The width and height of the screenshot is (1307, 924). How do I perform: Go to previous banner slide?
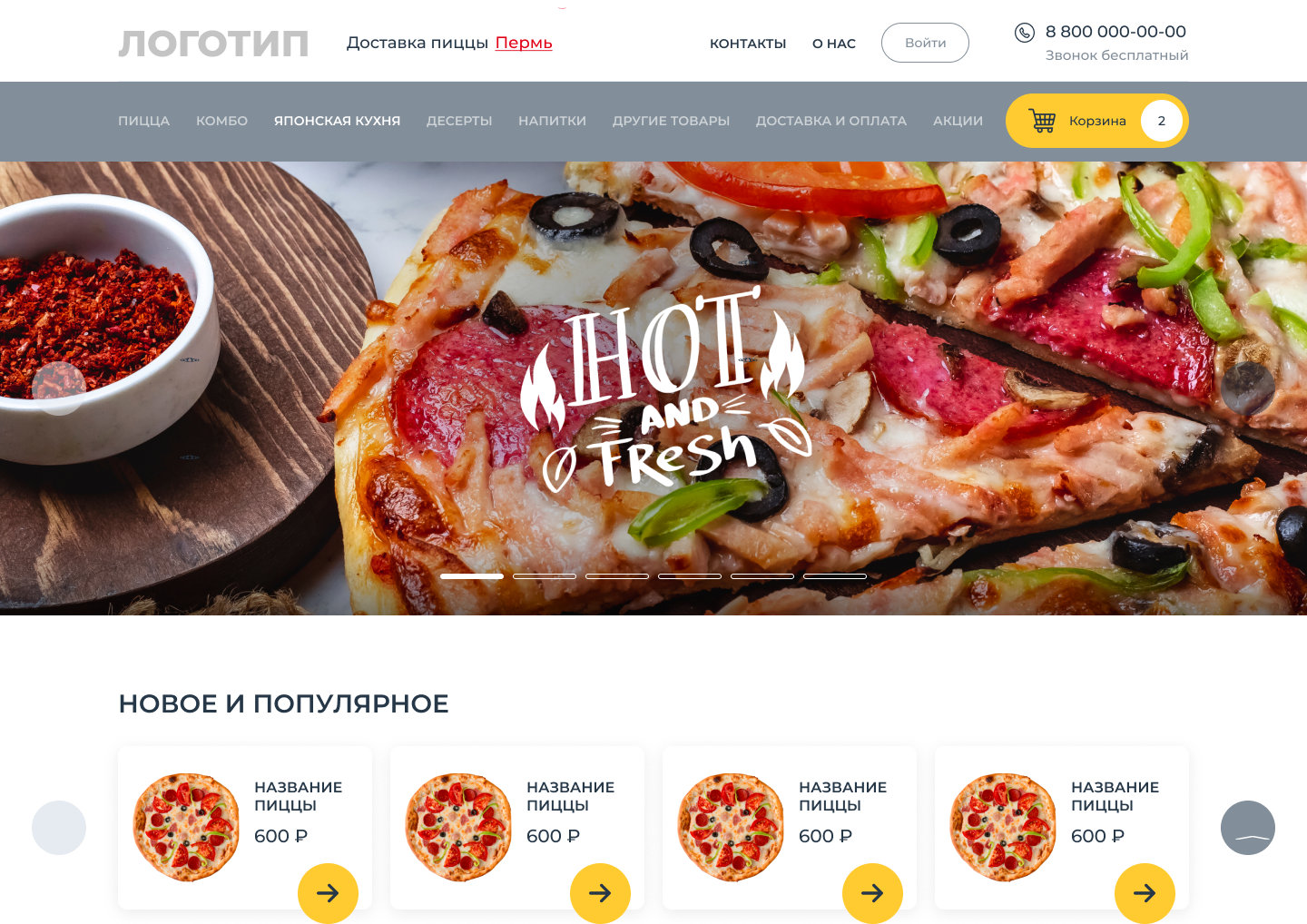point(59,388)
